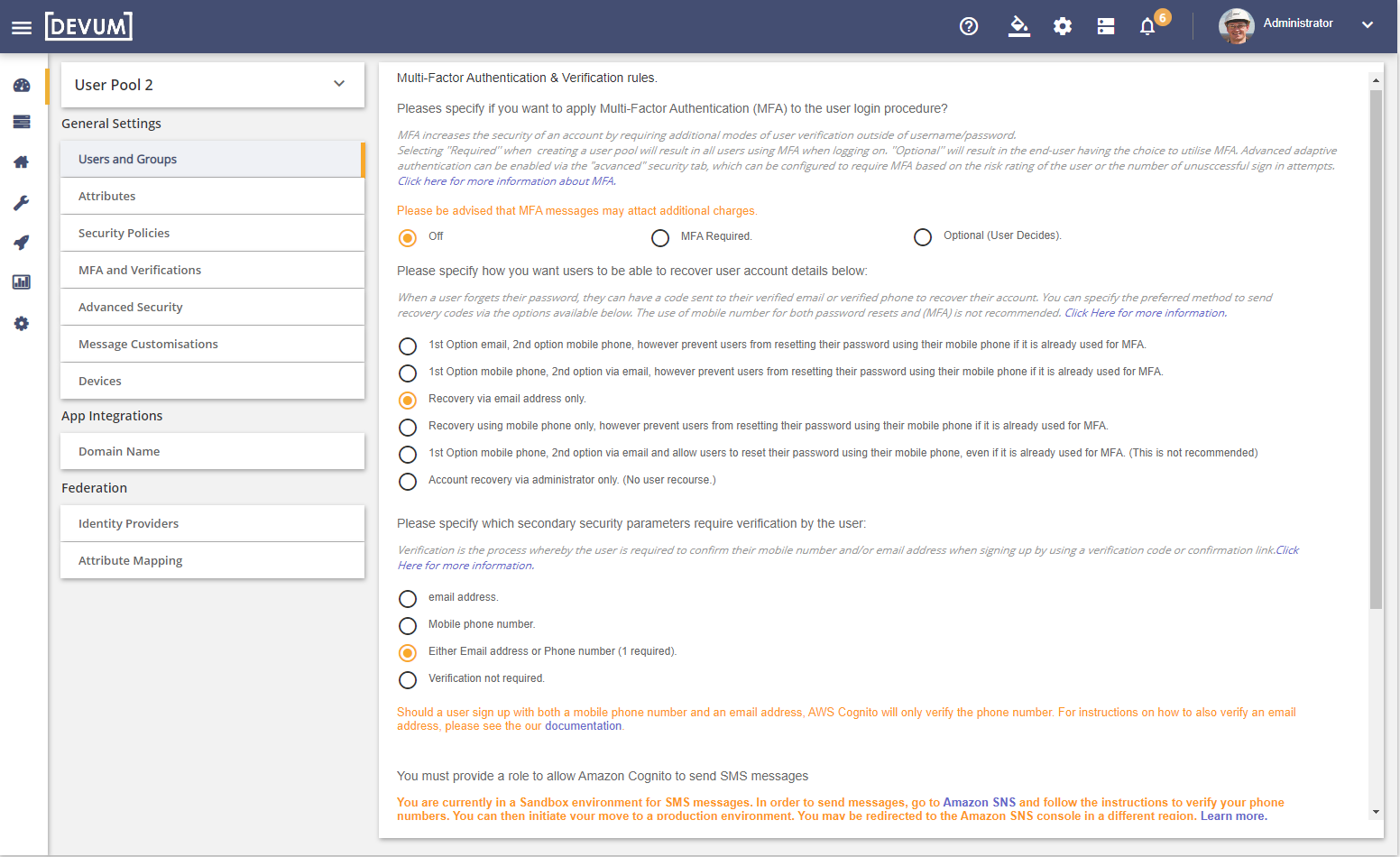
Task: Open the bar chart reports sidebar icon
Action: (x=22, y=282)
